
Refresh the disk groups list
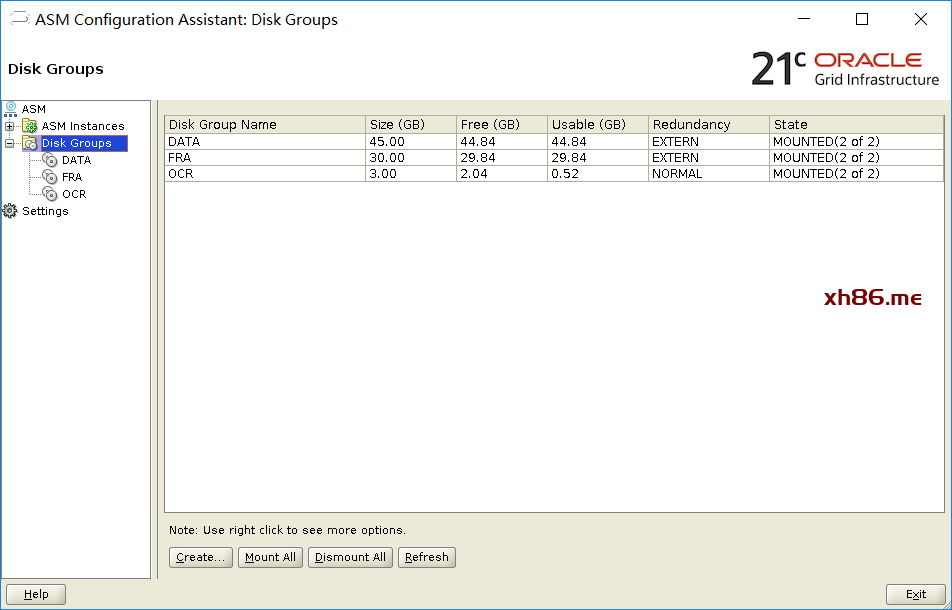[x=426, y=557]
